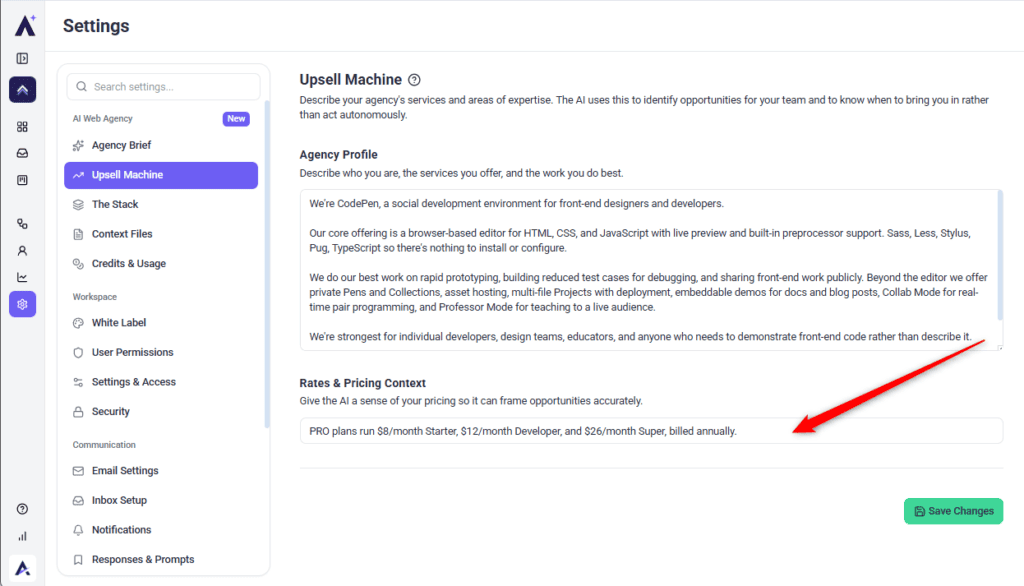Image resolution: width=1024 pixels, height=586 pixels.
Task: Click Save Changes button
Action: [x=953, y=512]
